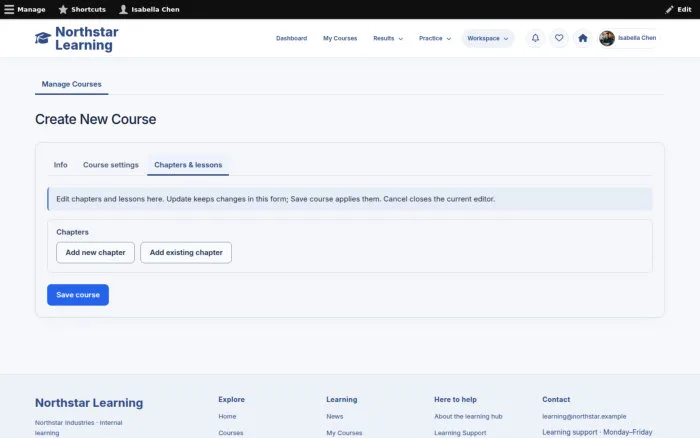
Task: Click the Northstar graduation cap logo
Action: [x=43, y=38]
